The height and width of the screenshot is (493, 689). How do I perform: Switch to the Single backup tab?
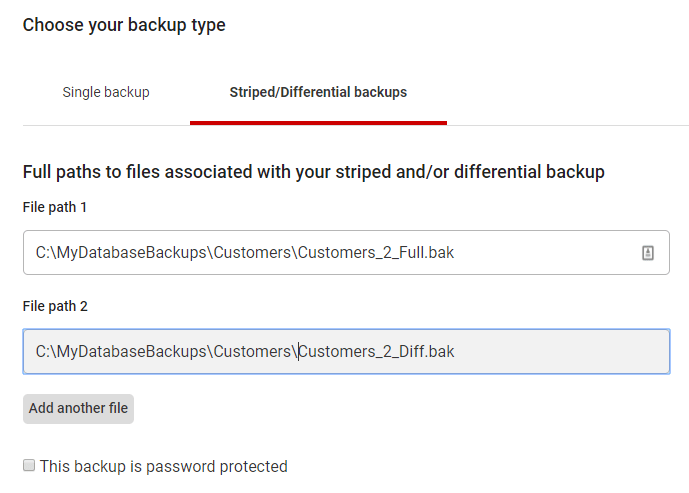click(106, 92)
